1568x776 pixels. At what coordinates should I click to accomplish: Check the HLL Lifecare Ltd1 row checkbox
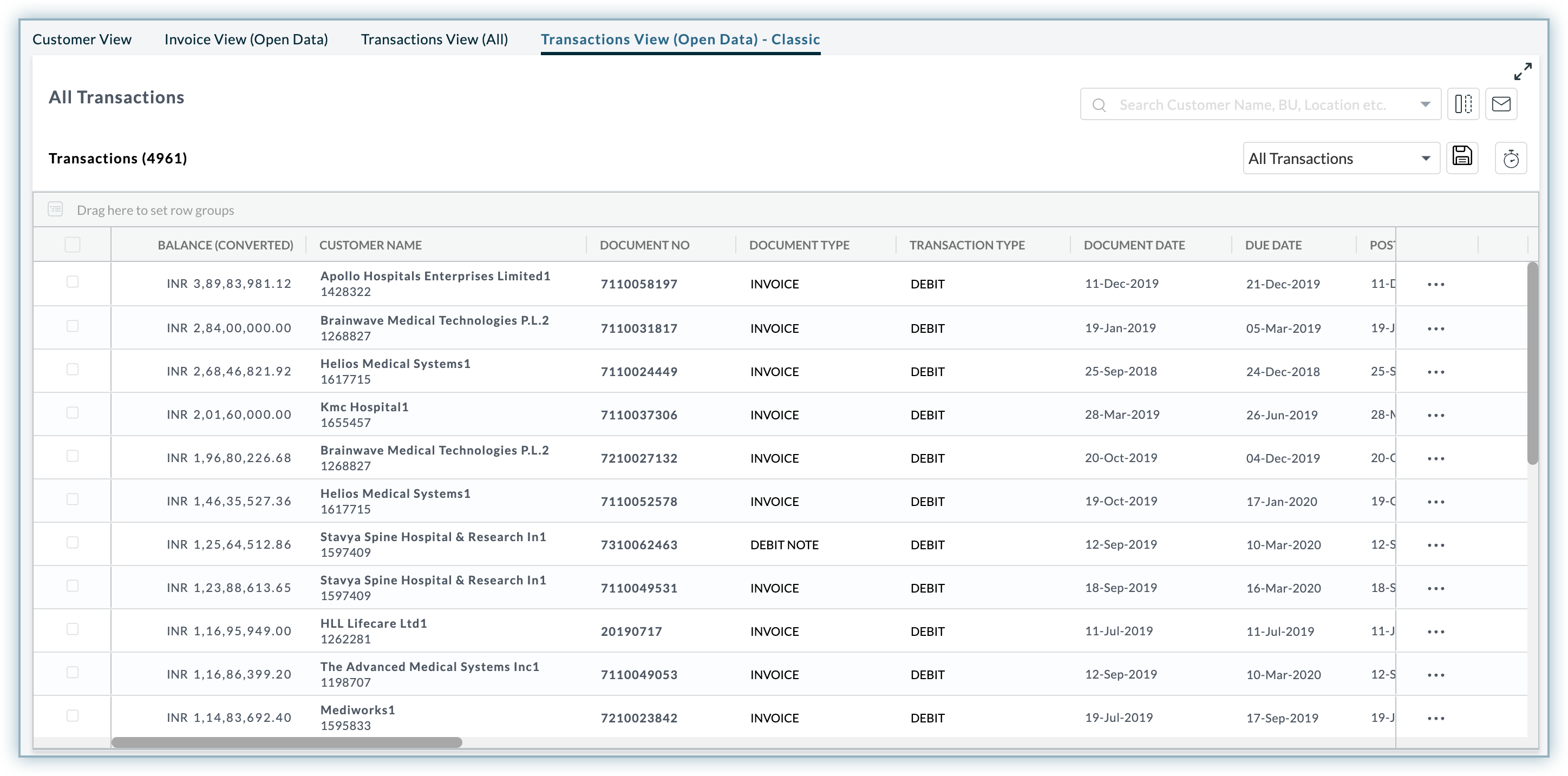point(73,629)
